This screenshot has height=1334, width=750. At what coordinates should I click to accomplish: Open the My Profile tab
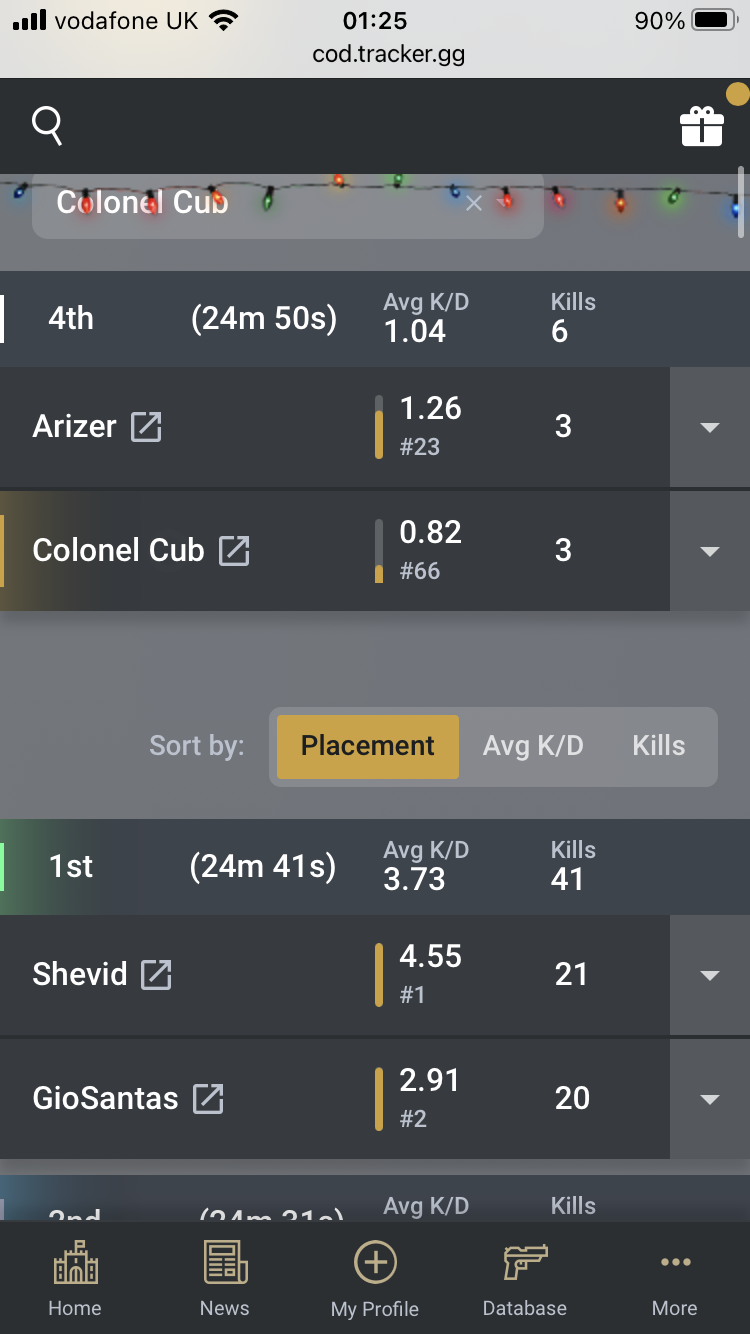[375, 1279]
